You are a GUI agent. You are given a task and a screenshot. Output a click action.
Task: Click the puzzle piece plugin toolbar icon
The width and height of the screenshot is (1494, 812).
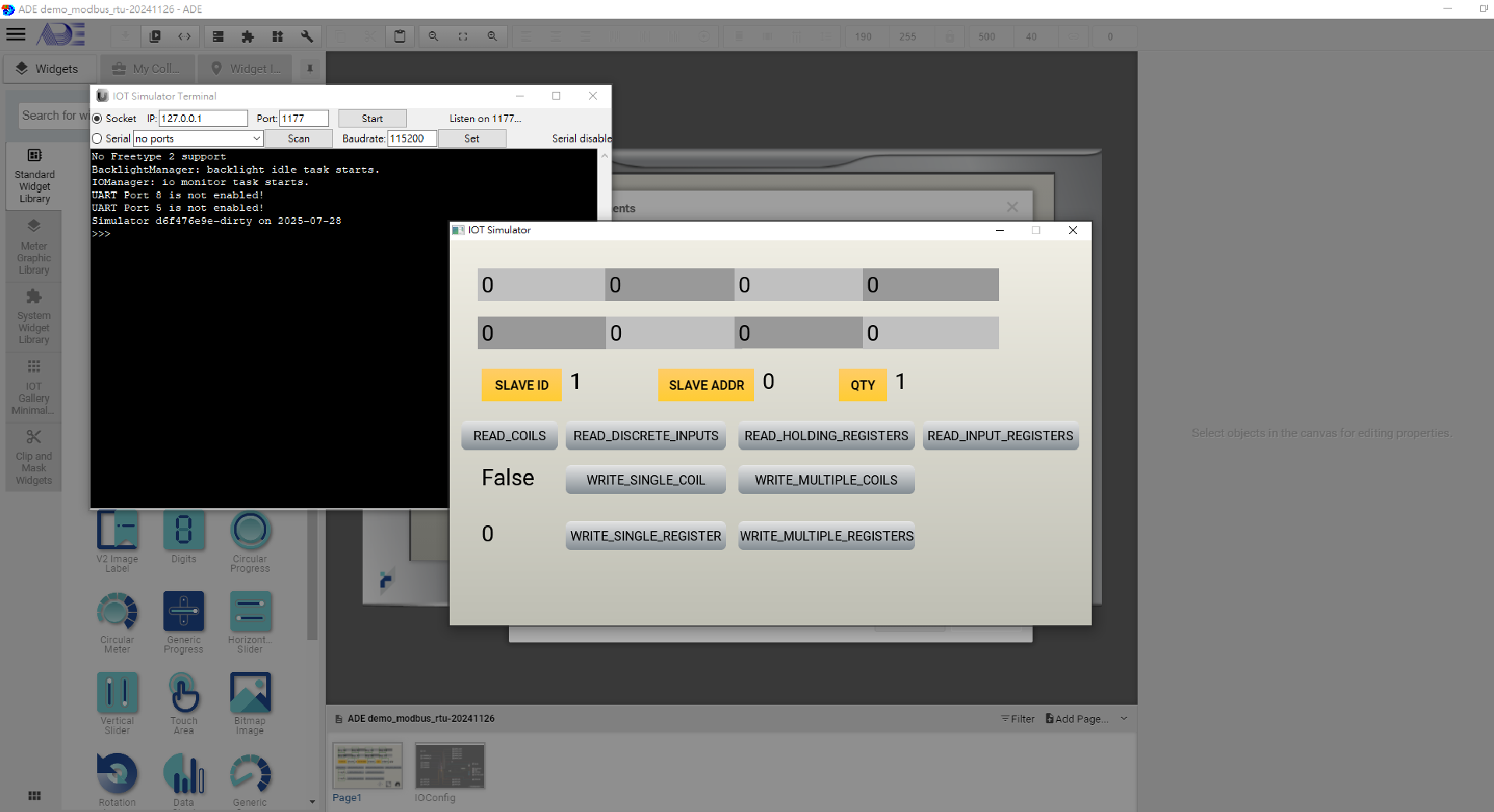pyautogui.click(x=247, y=37)
